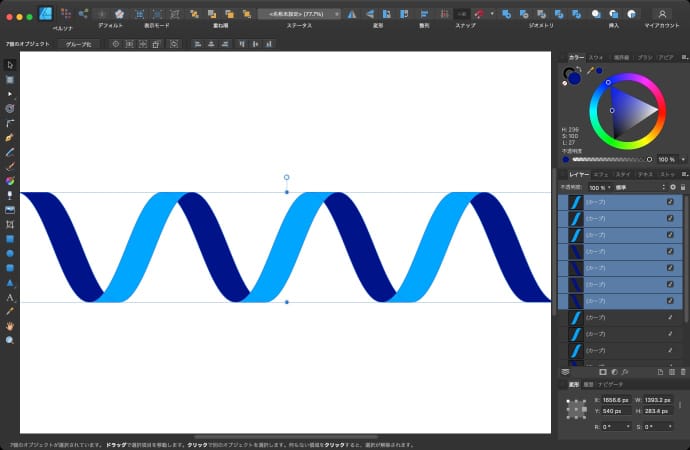Hide the last selected カーブ layer
Screen dimensions: 690x450
670,300
